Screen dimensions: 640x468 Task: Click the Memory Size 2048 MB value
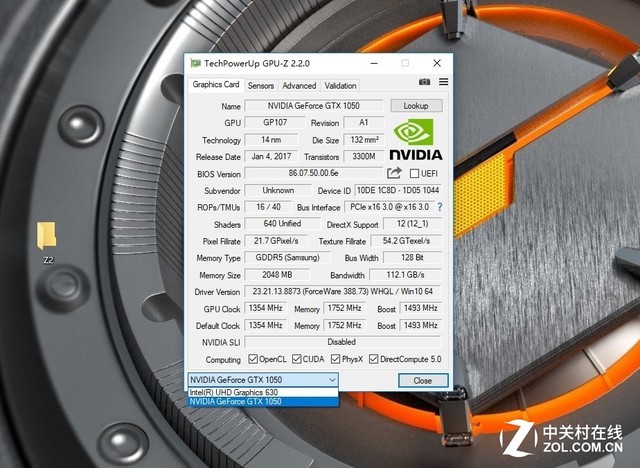[x=277, y=275]
